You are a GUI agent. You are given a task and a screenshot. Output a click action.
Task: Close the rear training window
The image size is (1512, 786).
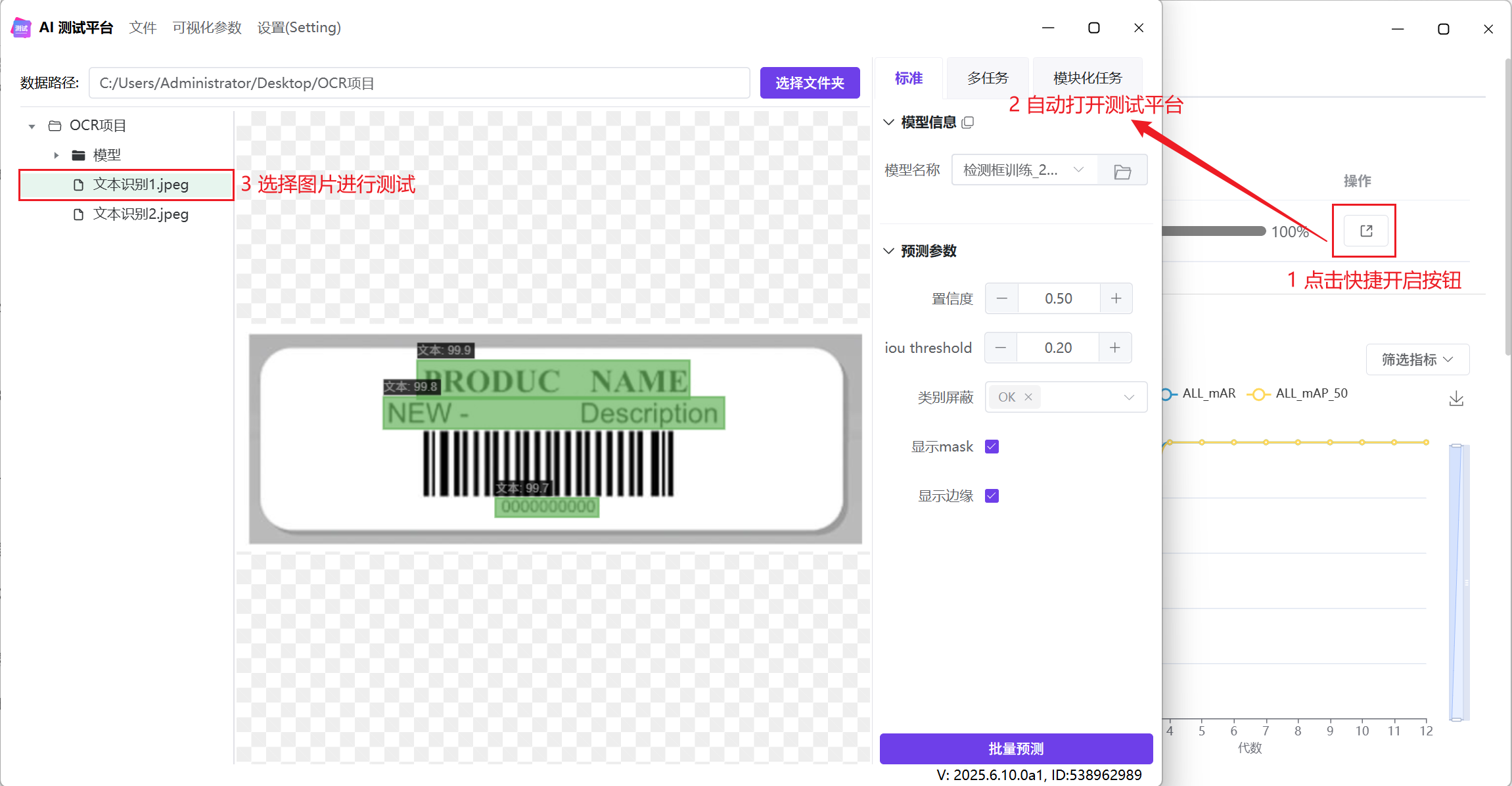point(1488,29)
